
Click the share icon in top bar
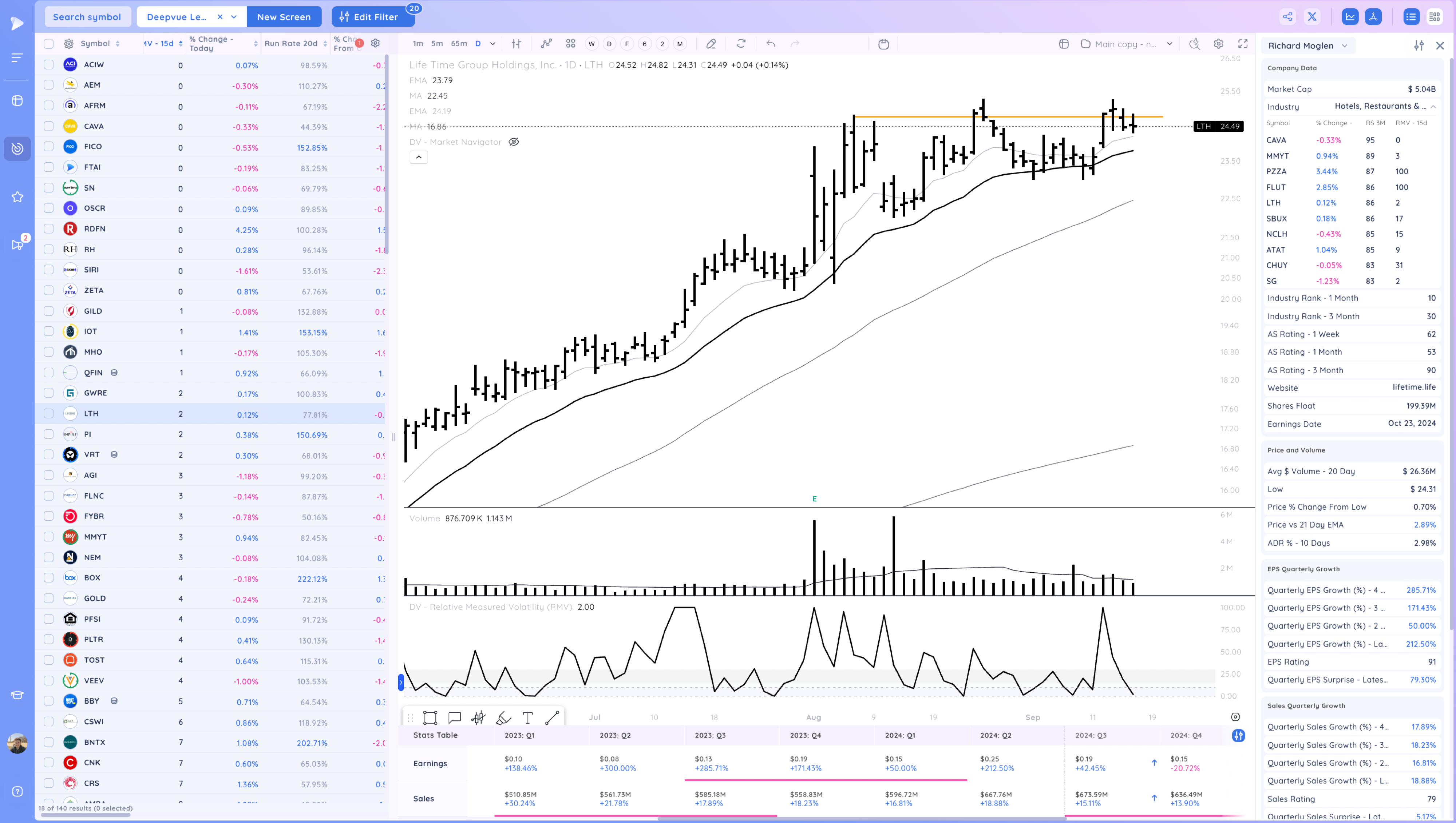pos(1287,16)
